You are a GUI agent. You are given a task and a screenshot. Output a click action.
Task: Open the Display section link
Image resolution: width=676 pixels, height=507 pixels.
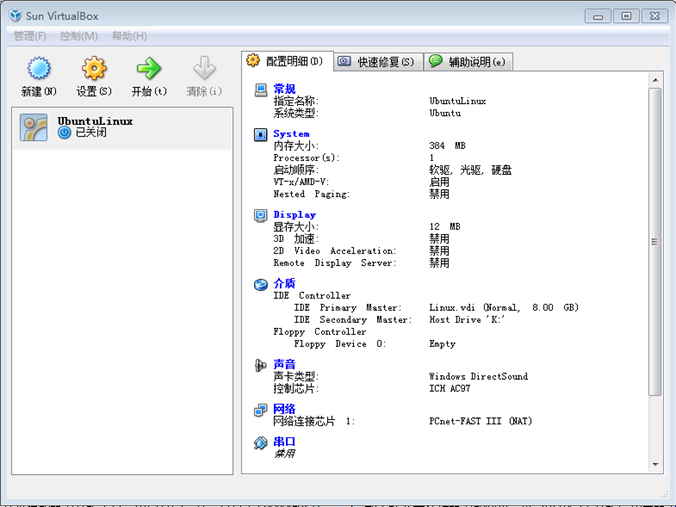[x=294, y=215]
